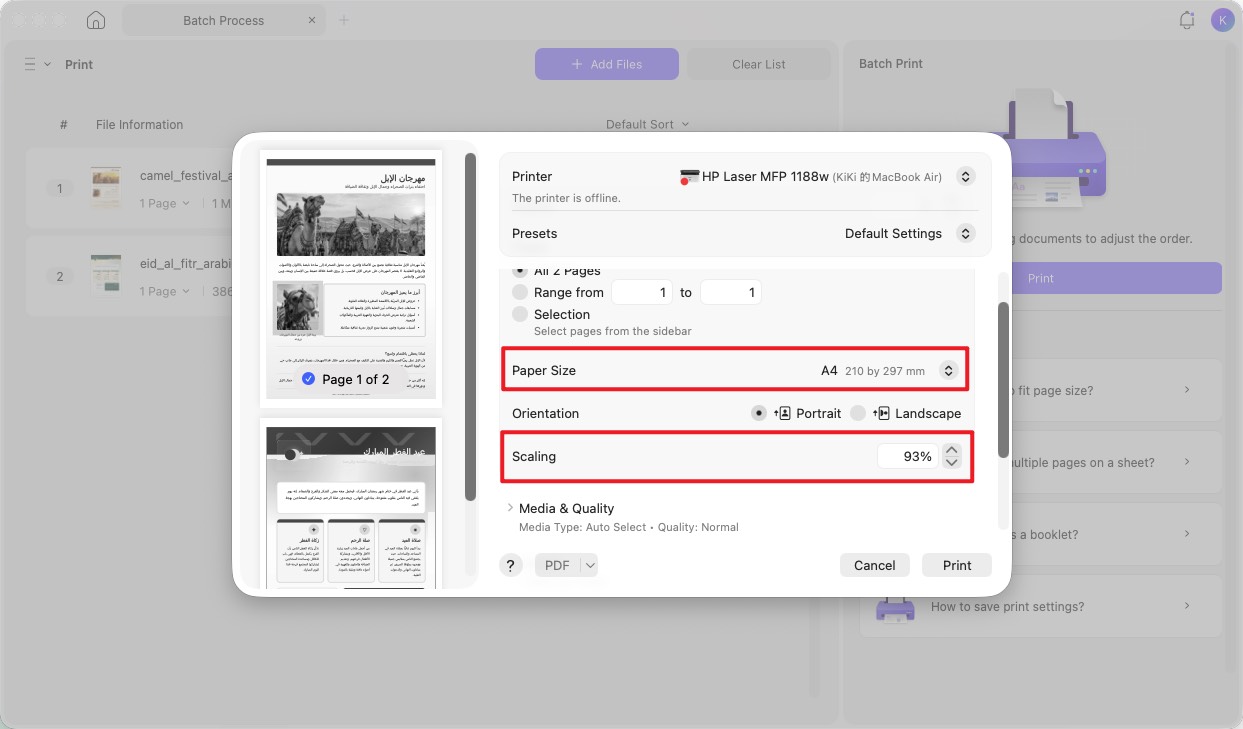Open the Presets Default Settings popup
The width and height of the screenshot is (1243, 729).
(x=965, y=233)
